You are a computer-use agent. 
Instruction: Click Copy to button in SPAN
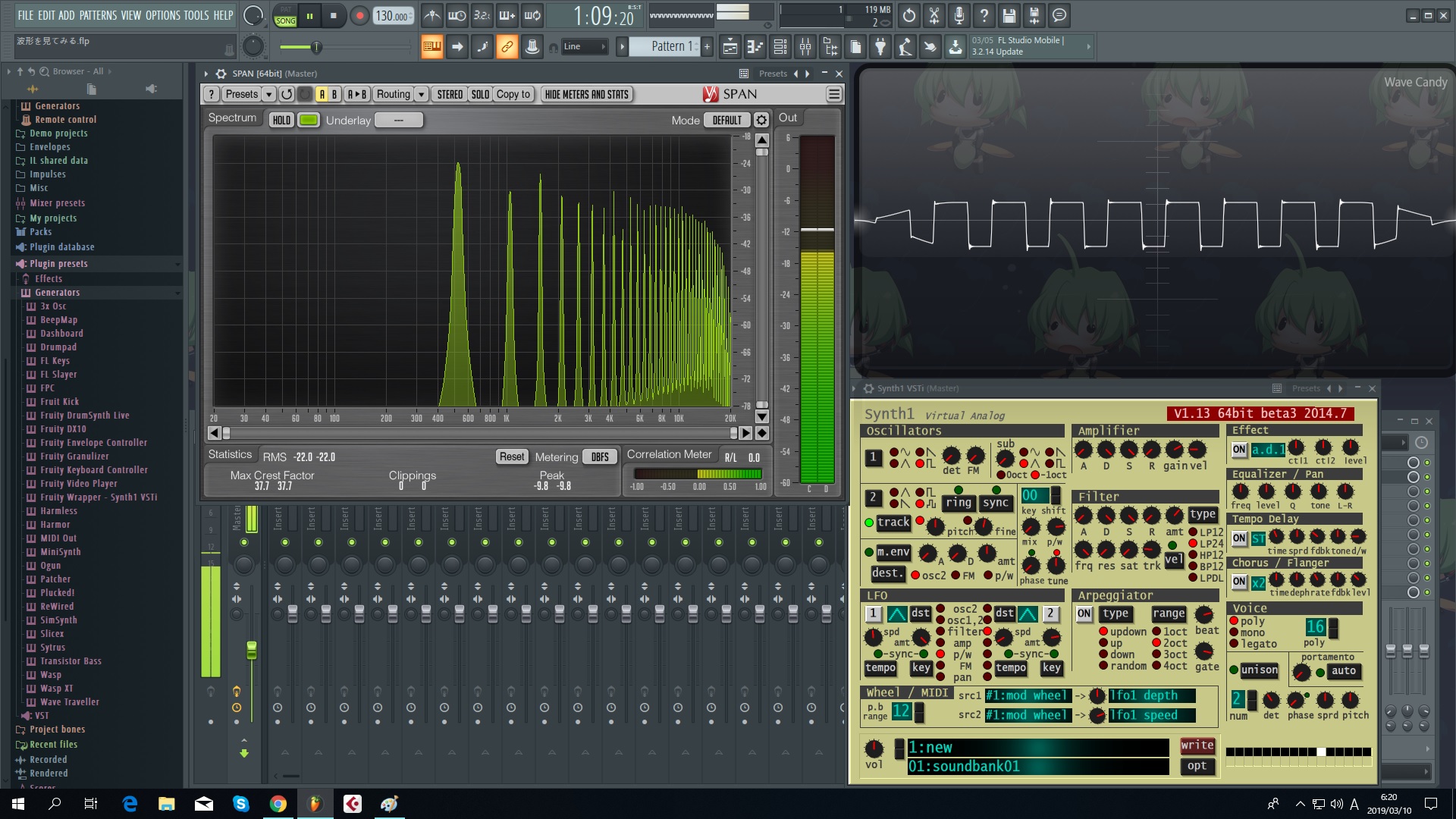[513, 94]
